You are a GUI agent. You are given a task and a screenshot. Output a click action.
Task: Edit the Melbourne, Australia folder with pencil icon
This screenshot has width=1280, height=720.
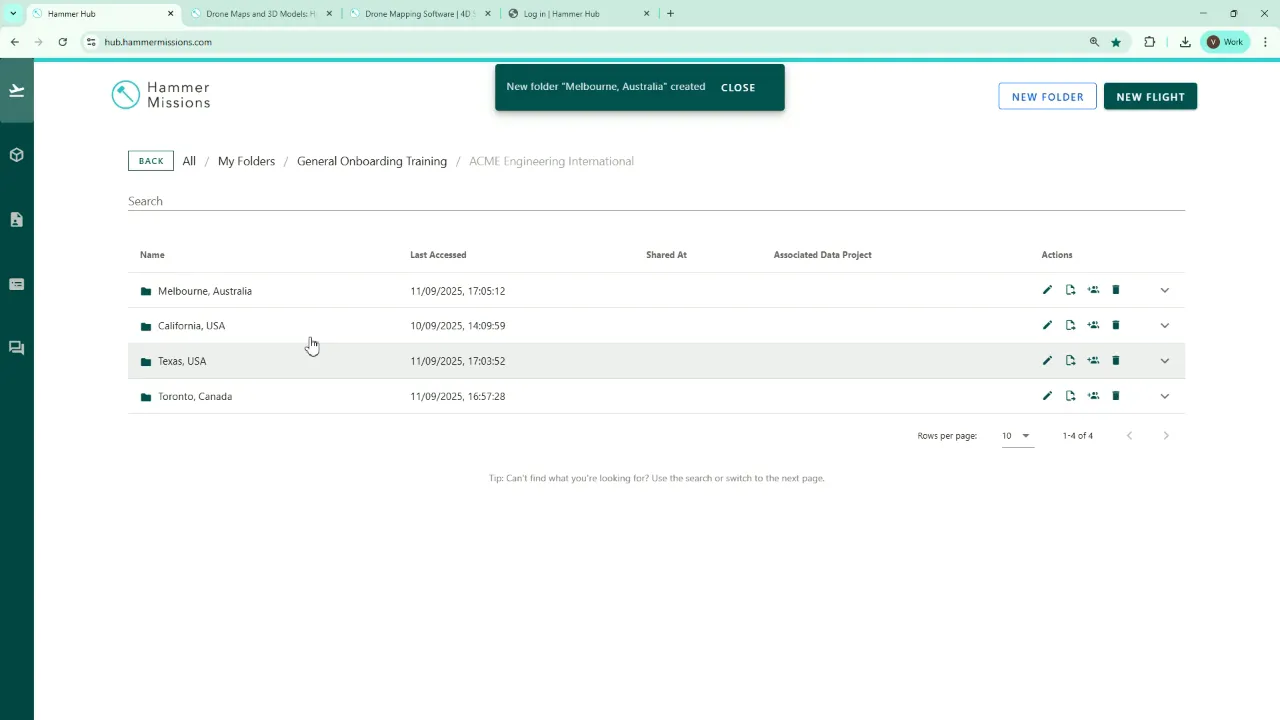1046,290
